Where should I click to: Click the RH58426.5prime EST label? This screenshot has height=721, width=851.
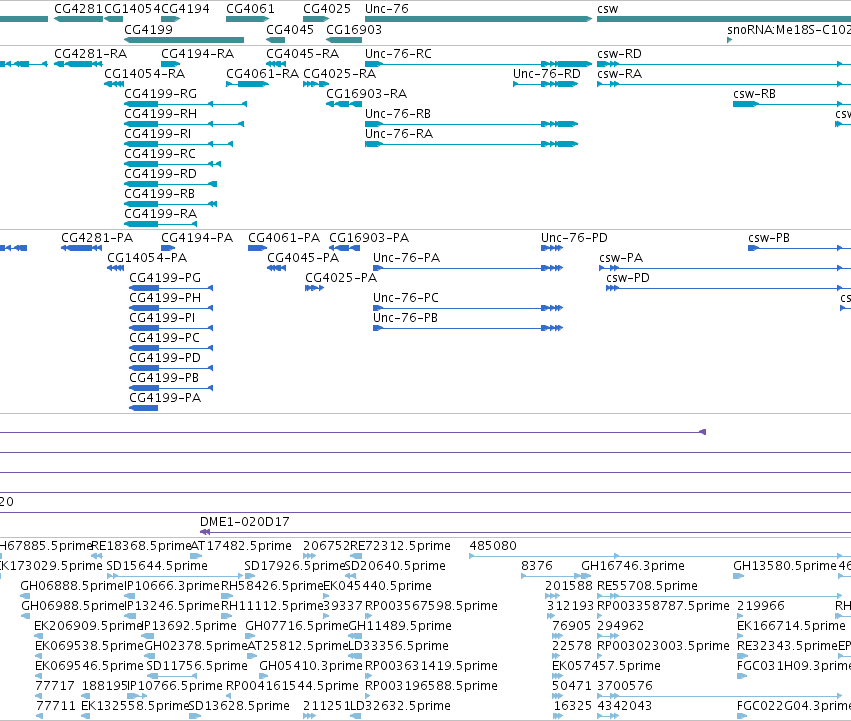pos(272,586)
